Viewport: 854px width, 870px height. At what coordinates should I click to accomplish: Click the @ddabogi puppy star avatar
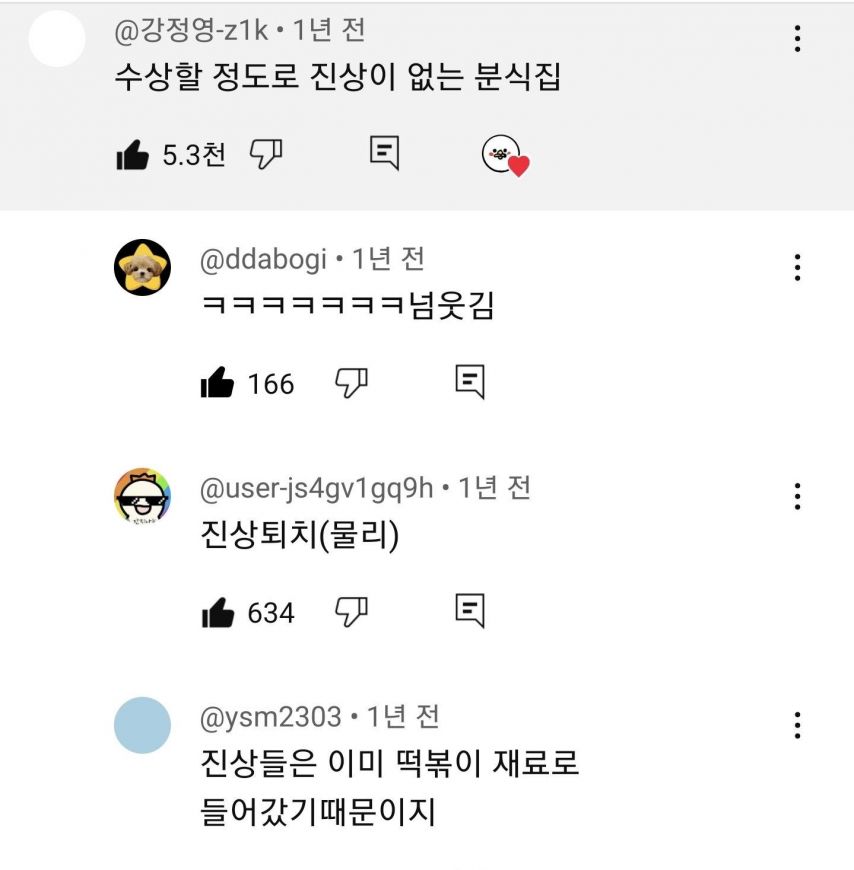(x=143, y=267)
